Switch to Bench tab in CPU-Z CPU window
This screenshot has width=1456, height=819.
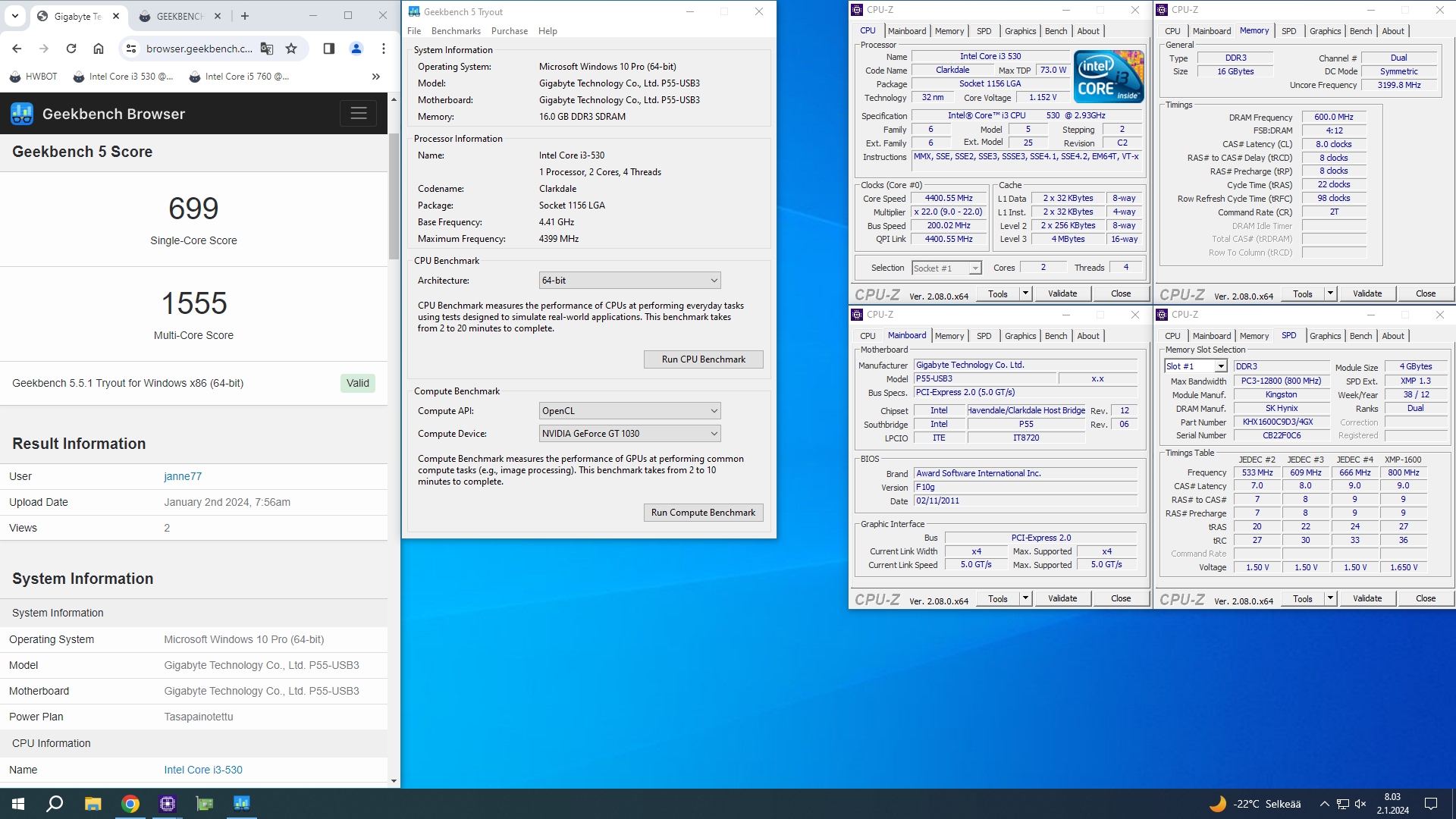pyautogui.click(x=1056, y=31)
